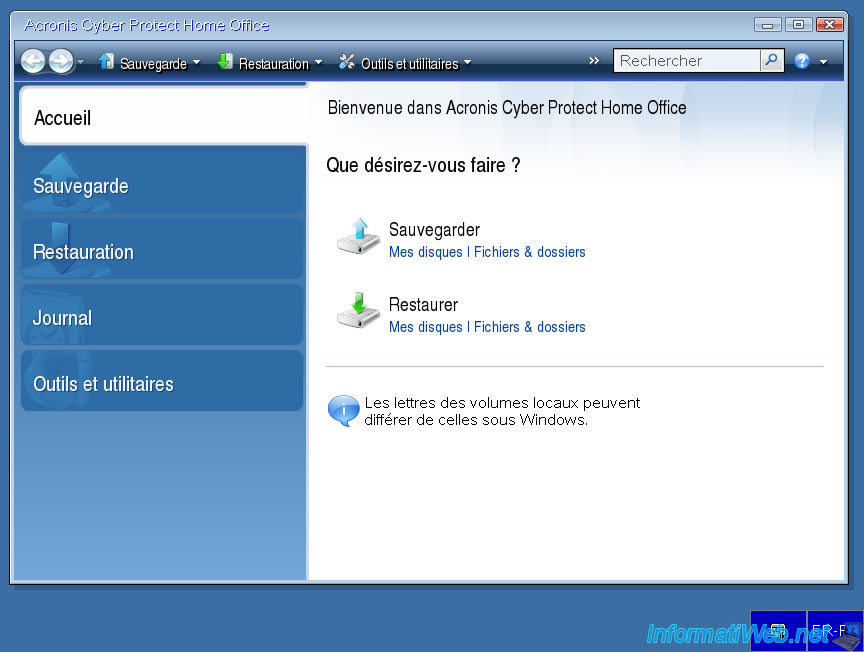The width and height of the screenshot is (864, 652).
Task: Click Mes disques link under Sauvegarder
Action: pos(425,252)
